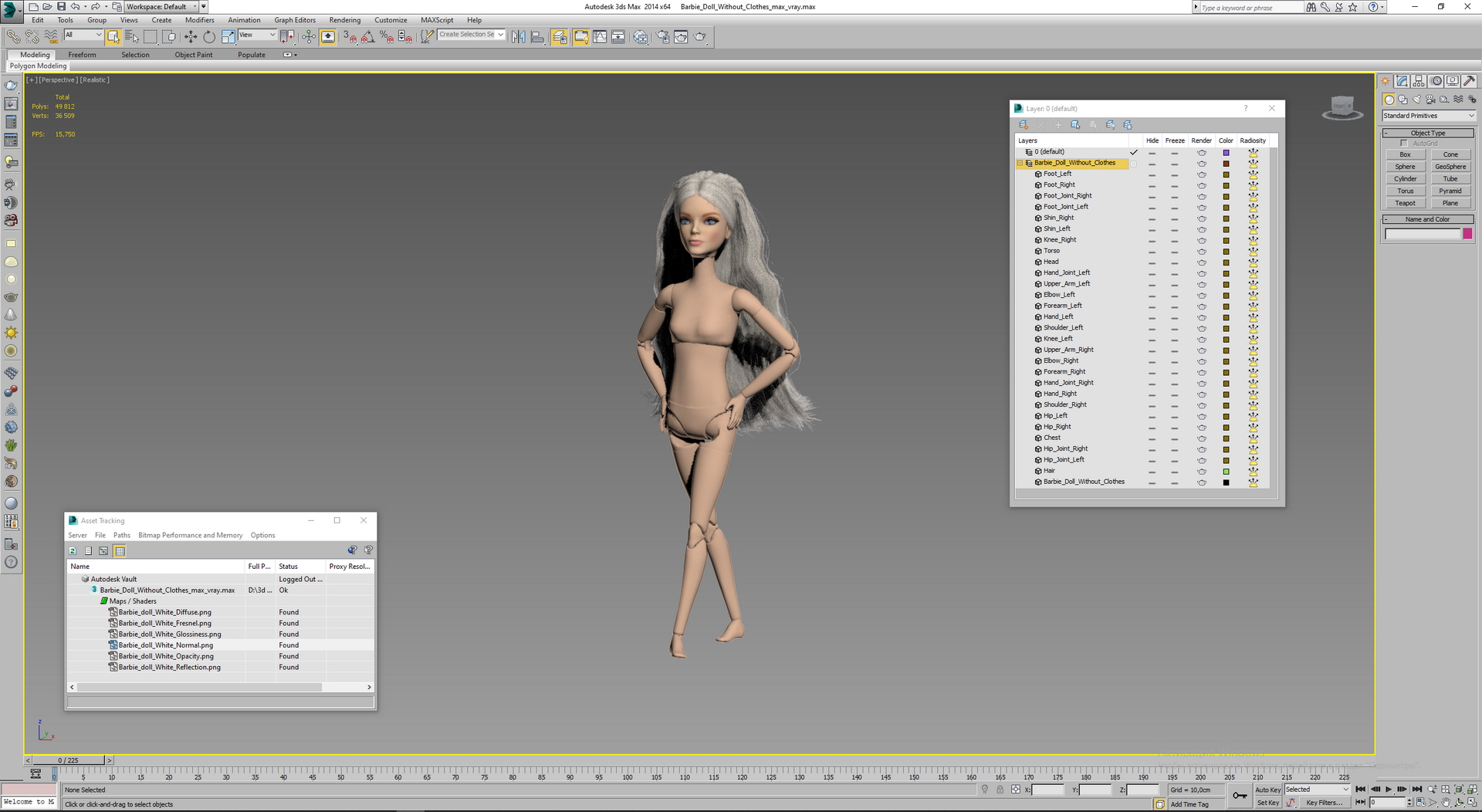Toggle Key Mode key icon
Viewport: 1482px width, 812px height.
click(1240, 796)
